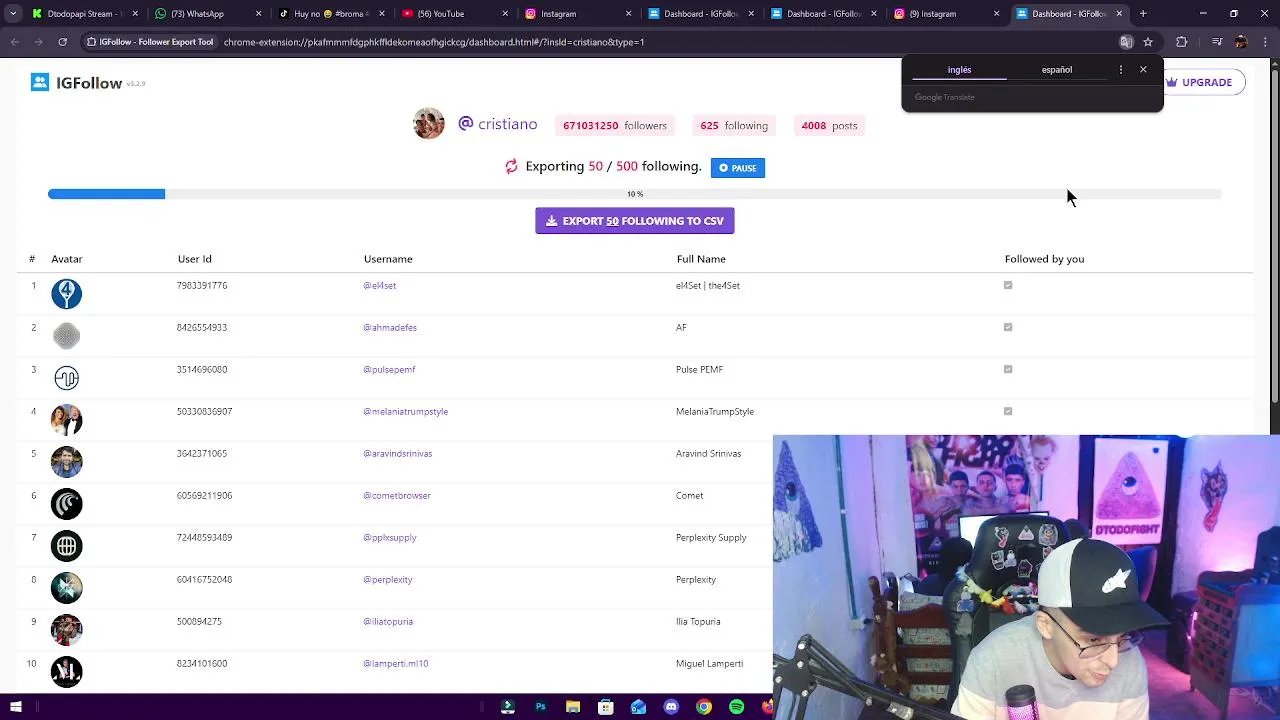
Task: Click the browser address bar URL
Action: click(434, 42)
